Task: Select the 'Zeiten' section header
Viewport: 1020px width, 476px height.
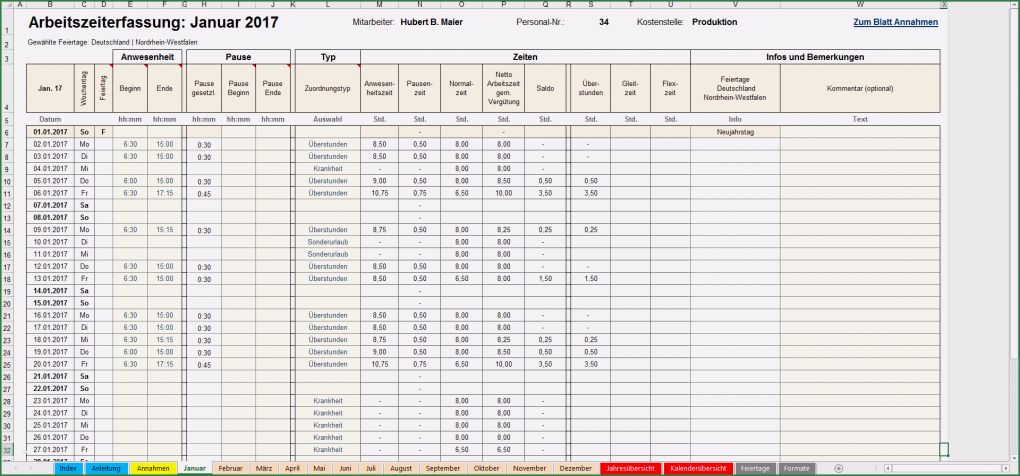Action: click(x=525, y=57)
